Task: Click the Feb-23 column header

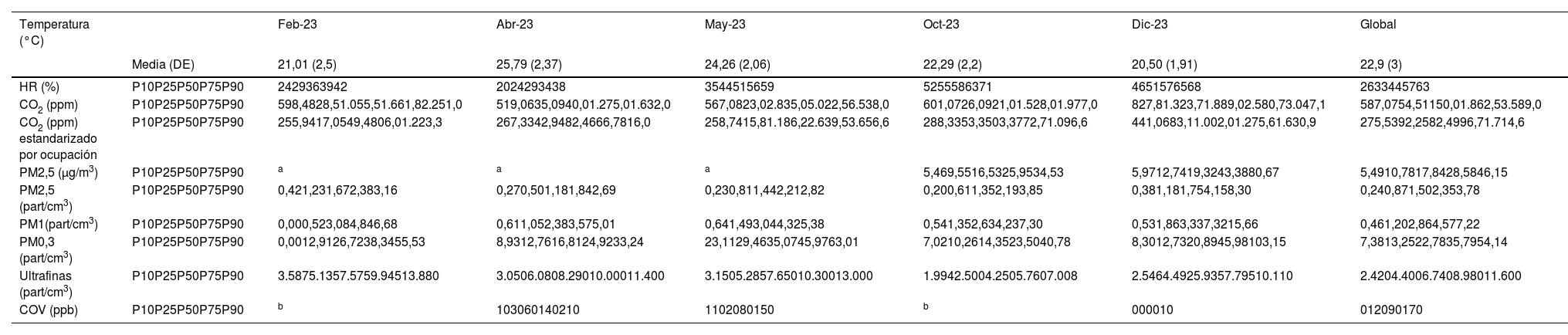Action: click(x=297, y=25)
